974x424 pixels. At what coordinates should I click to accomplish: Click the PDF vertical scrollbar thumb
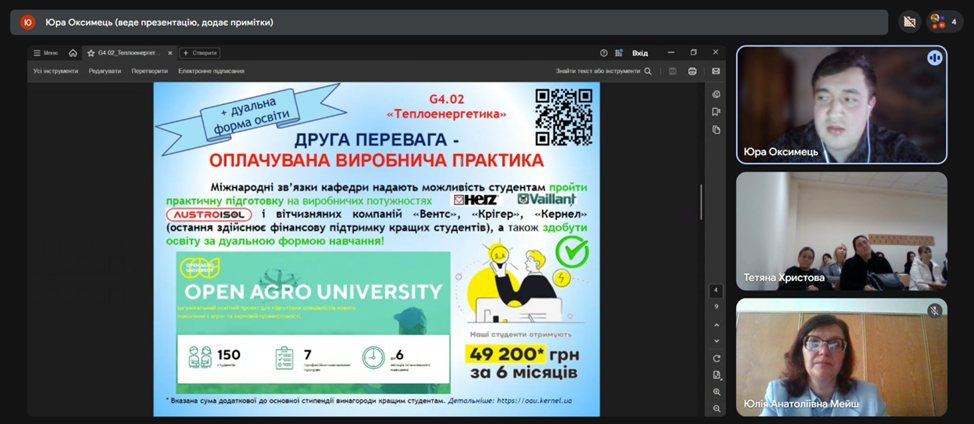701,201
